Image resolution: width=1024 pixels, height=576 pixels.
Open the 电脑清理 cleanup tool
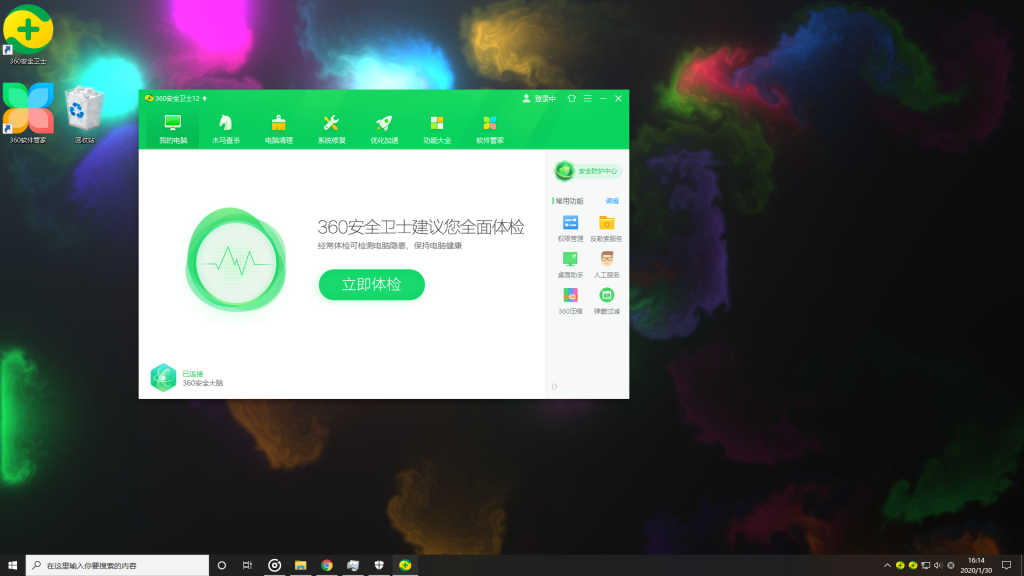(277, 125)
